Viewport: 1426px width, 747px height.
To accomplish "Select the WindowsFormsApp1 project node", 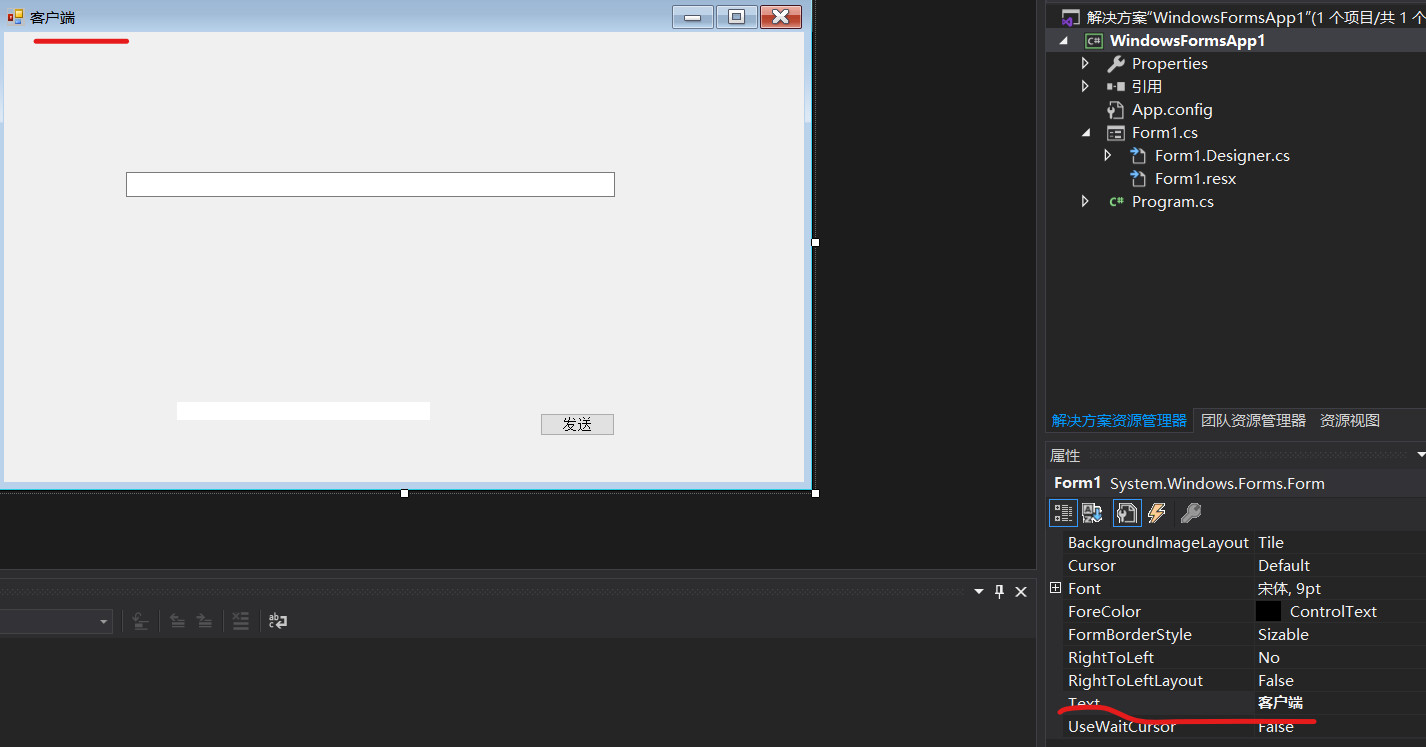I will click(1187, 40).
